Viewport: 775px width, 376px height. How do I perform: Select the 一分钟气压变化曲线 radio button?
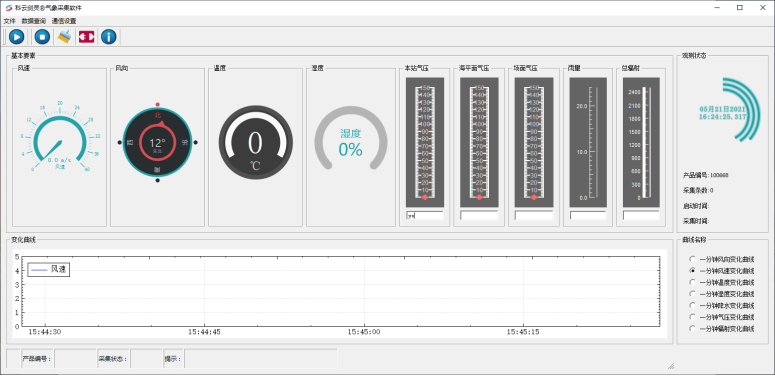point(692,317)
